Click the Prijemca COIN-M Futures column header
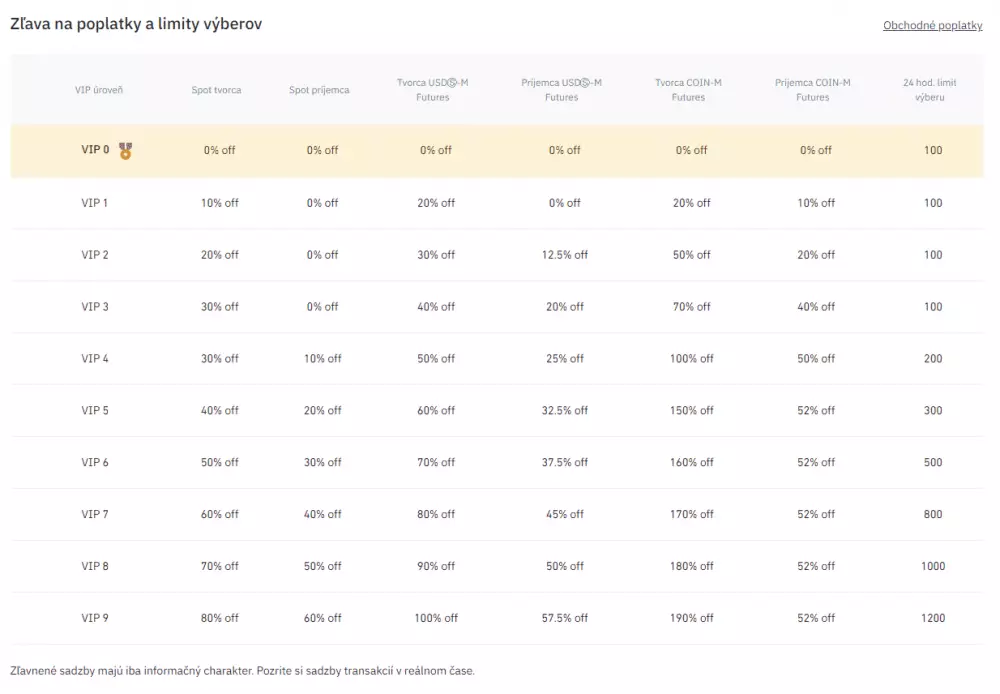 point(812,89)
